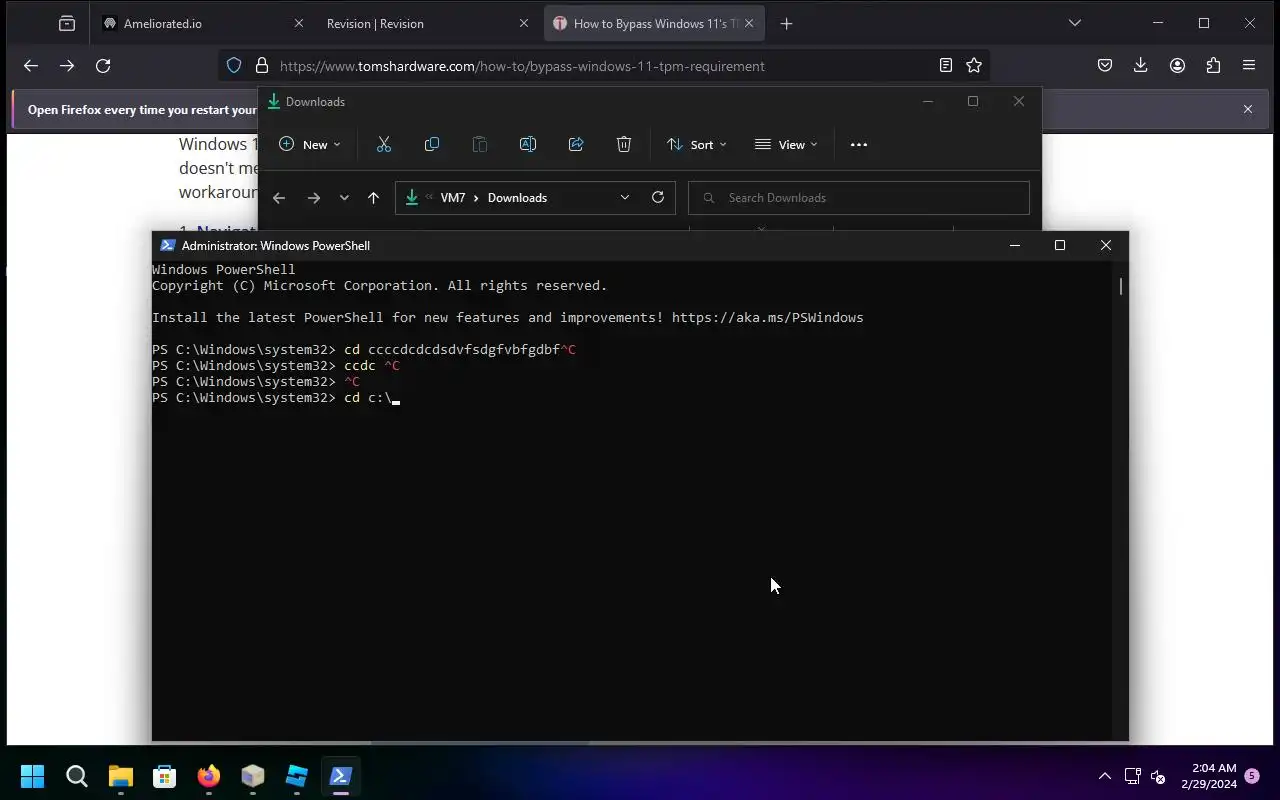
Task: Click site lock icon in URL bar
Action: tap(262, 66)
